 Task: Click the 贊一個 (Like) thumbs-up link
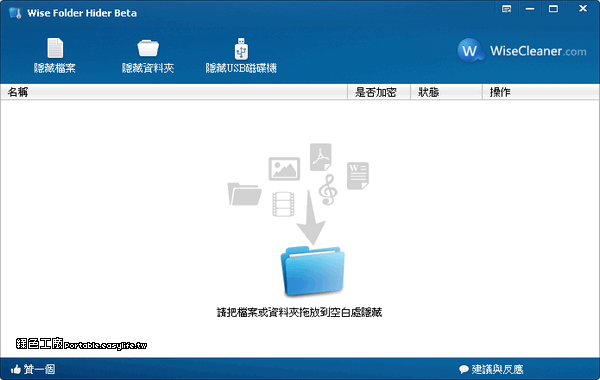[33, 369]
